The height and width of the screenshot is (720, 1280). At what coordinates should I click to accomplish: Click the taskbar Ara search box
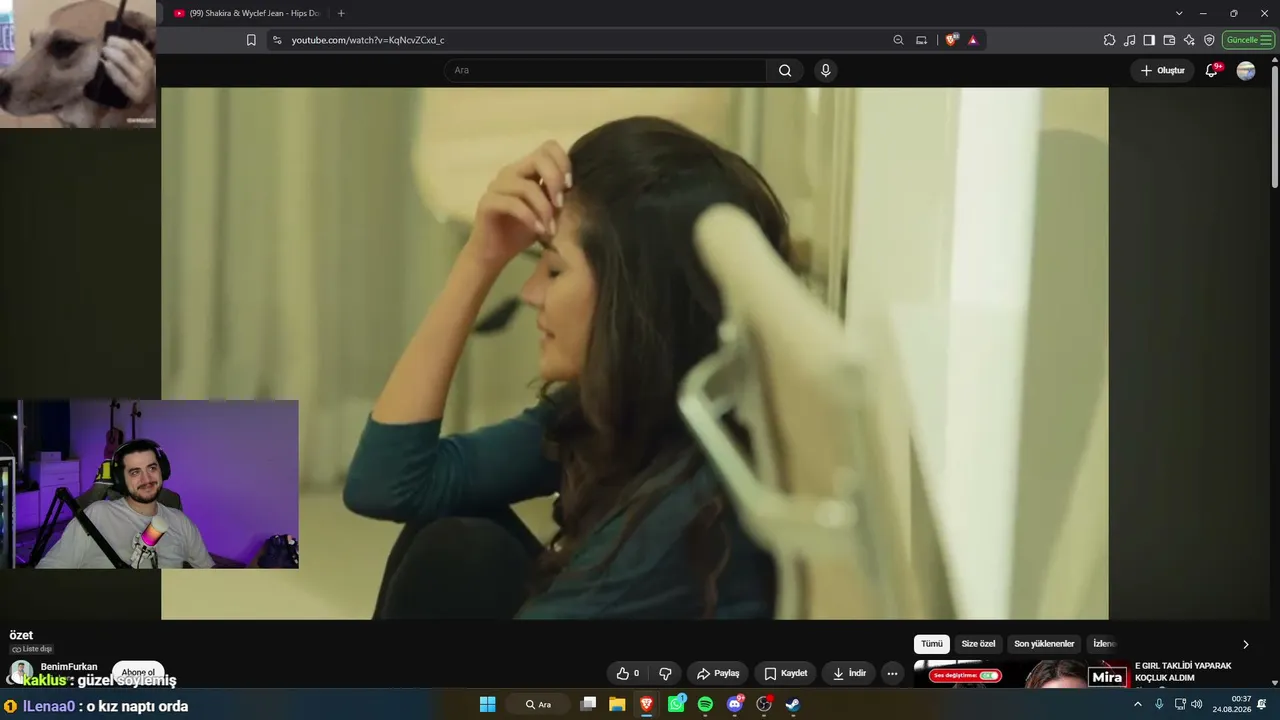[x=539, y=704]
